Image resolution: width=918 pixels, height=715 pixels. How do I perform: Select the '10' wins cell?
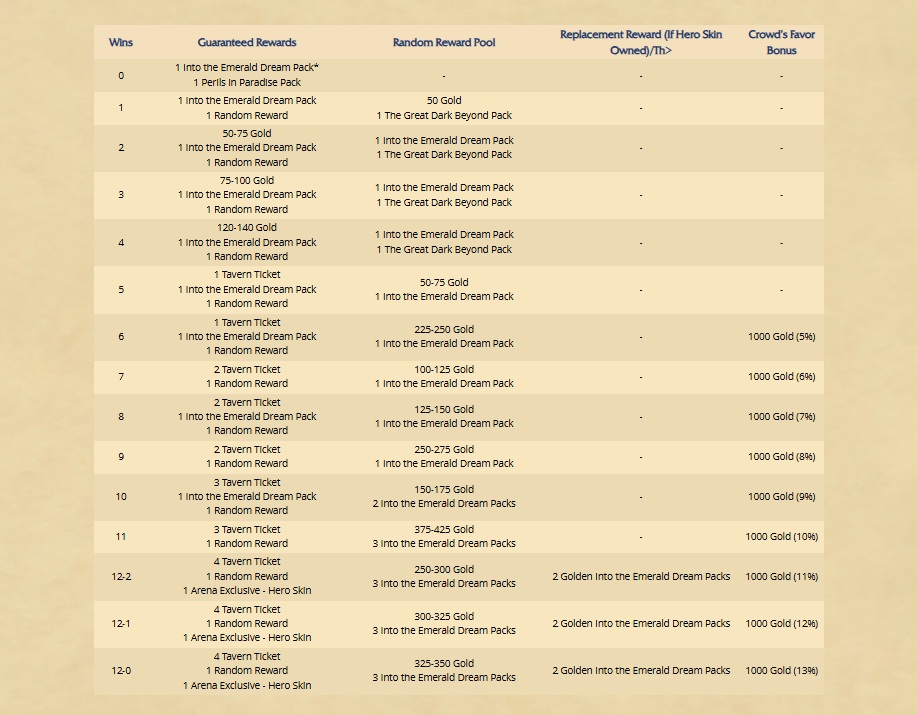tap(121, 496)
